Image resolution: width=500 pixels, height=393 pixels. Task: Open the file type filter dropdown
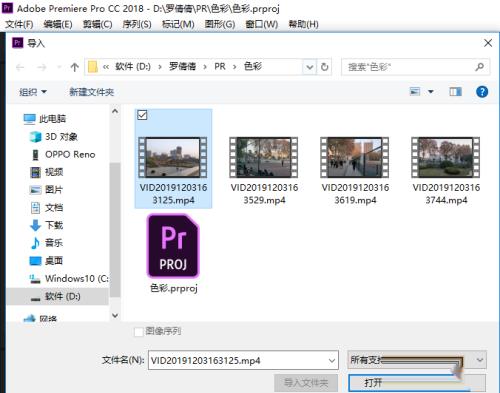pyautogui.click(x=417, y=360)
